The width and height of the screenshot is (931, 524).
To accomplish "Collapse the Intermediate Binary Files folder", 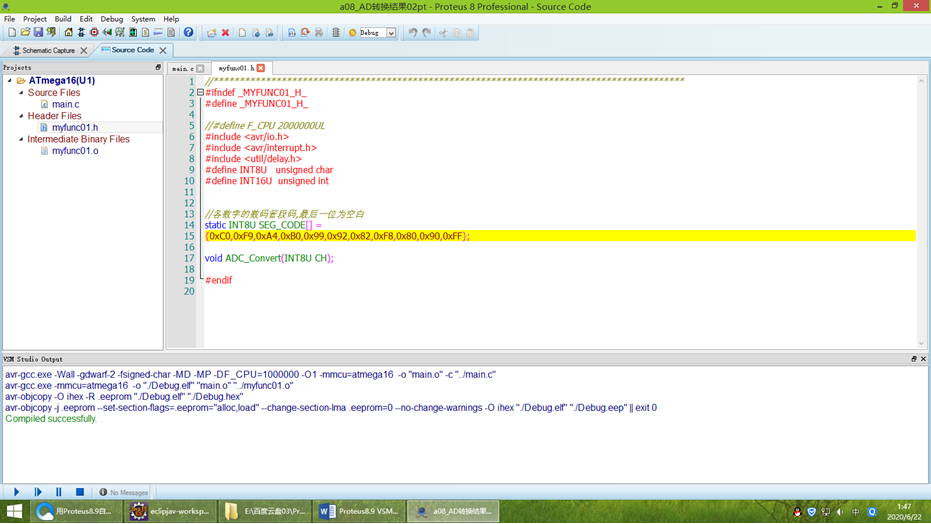I will [x=21, y=139].
